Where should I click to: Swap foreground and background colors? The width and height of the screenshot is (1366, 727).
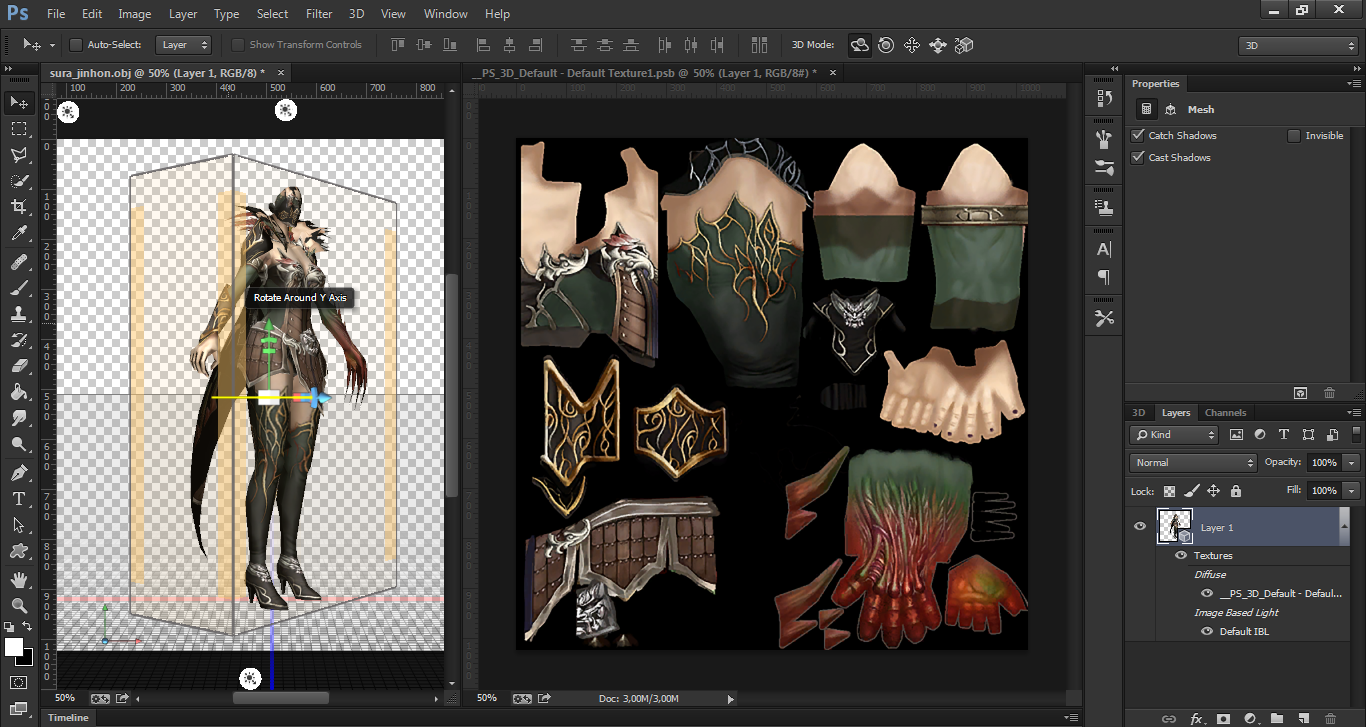coord(27,626)
